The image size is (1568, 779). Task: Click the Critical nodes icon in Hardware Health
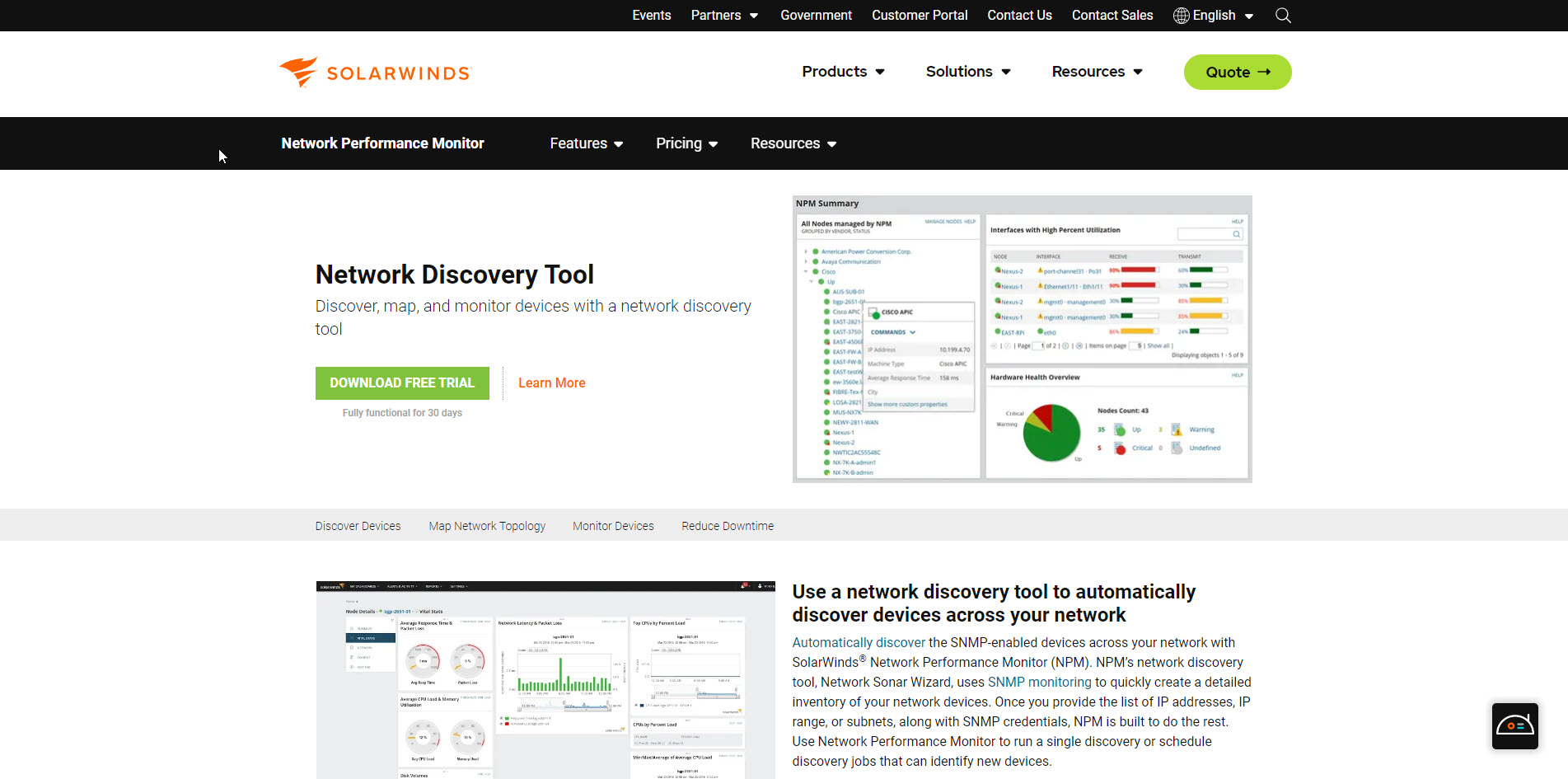click(1121, 448)
